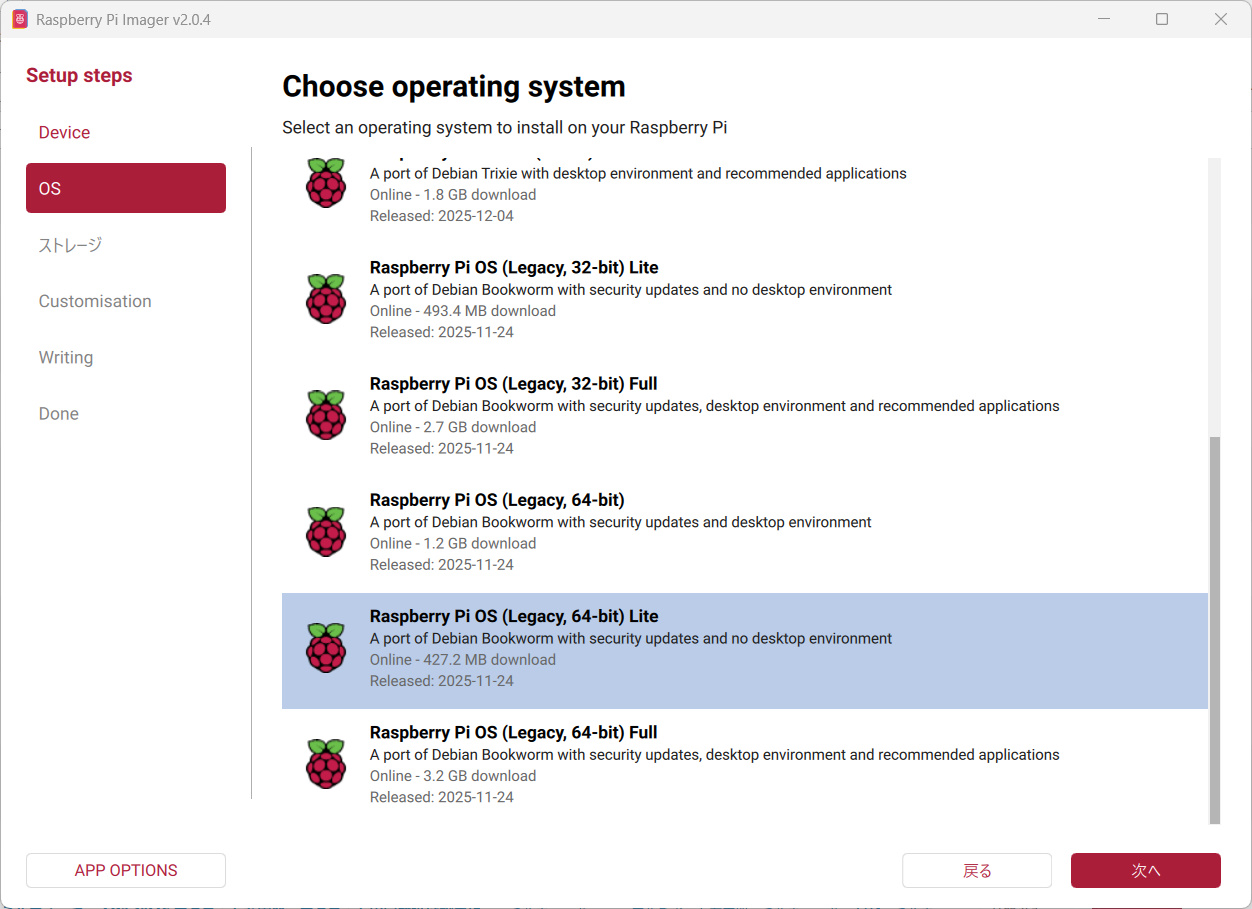Click raspberry icon for Legacy 32-bit Full
Image resolution: width=1252 pixels, height=909 pixels.
[326, 415]
